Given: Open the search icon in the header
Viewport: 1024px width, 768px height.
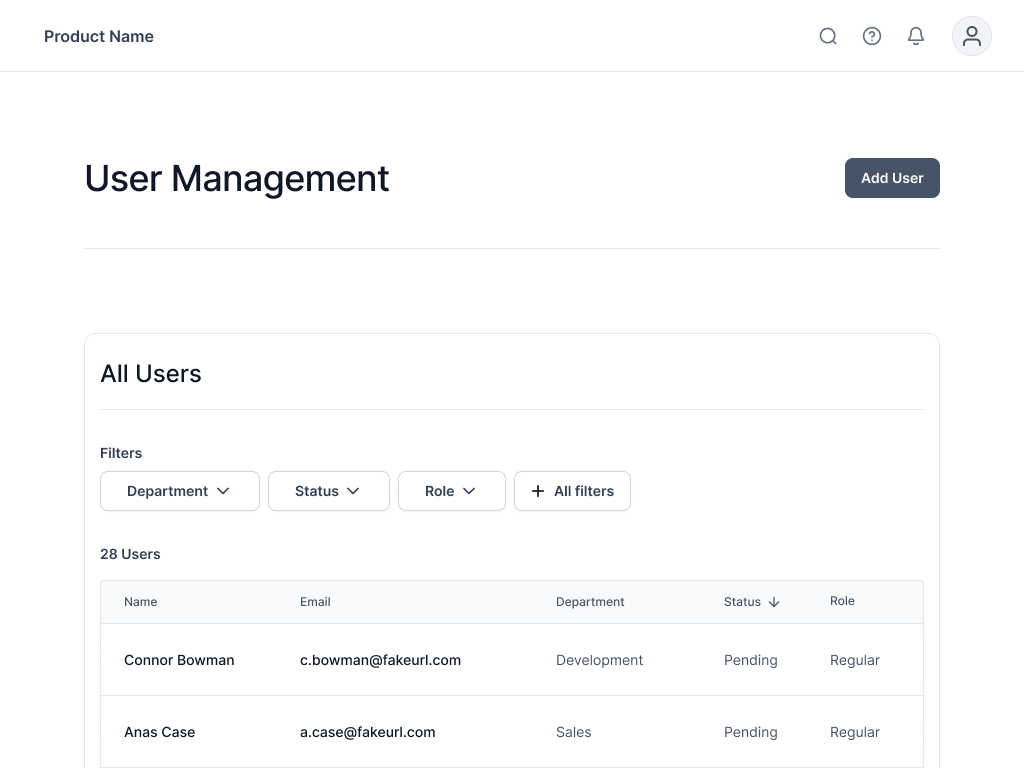Looking at the screenshot, I should 828,36.
